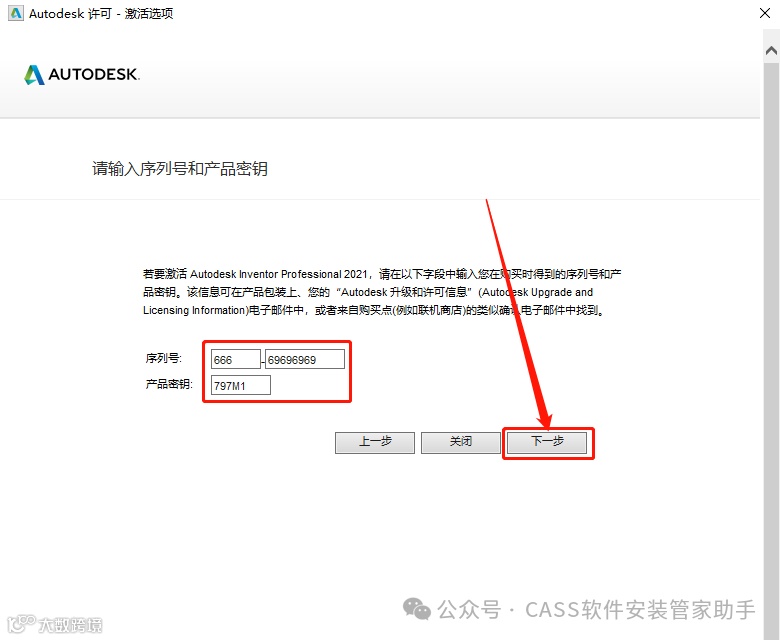Click the 产品密钥 label
This screenshot has width=780, height=640.
[x=169, y=384]
